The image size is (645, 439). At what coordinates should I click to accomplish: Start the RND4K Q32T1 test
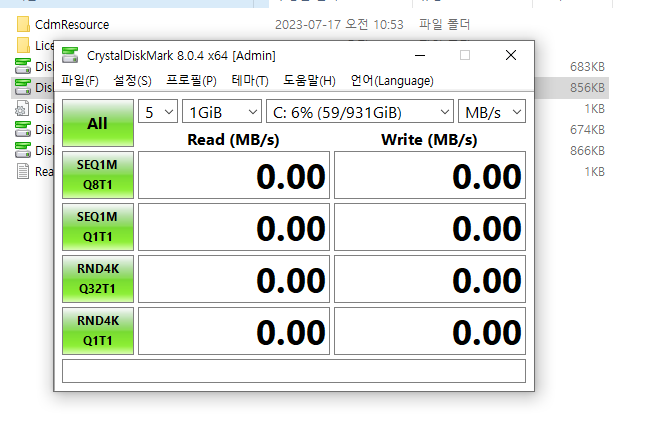[98, 279]
